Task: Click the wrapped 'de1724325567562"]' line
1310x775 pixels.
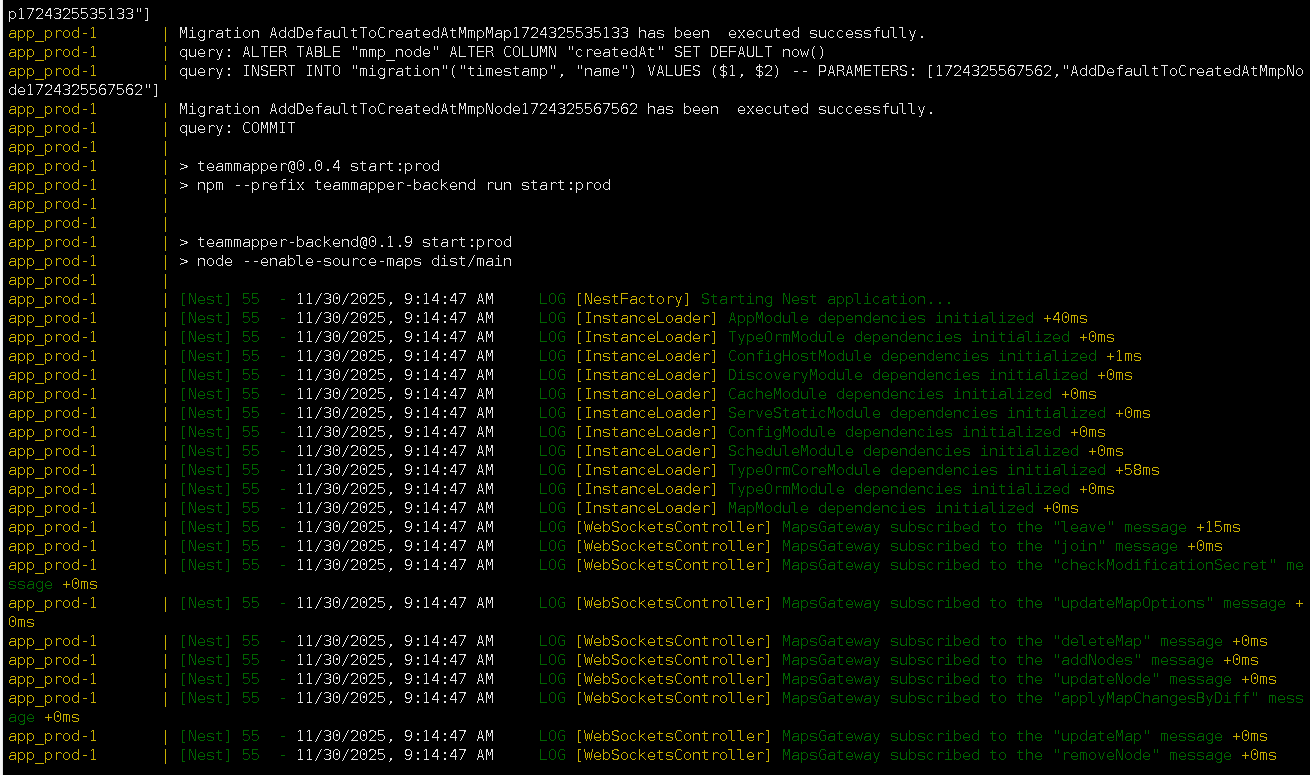Action: 84,90
